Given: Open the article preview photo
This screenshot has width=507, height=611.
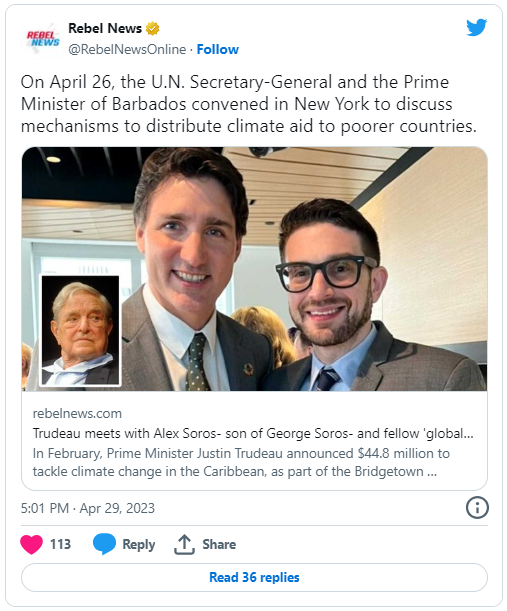Looking at the screenshot, I should coord(254,269).
